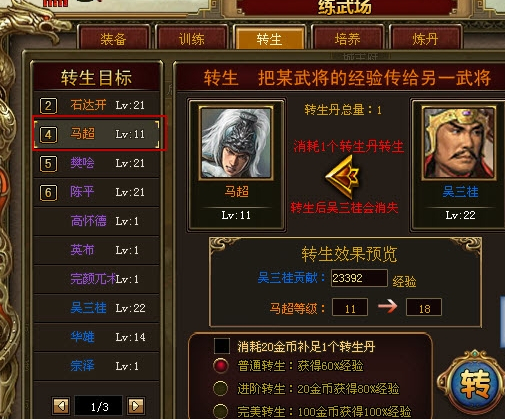This screenshot has width=505, height=419.
Task: Go to next page of general list
Action: tap(136, 406)
